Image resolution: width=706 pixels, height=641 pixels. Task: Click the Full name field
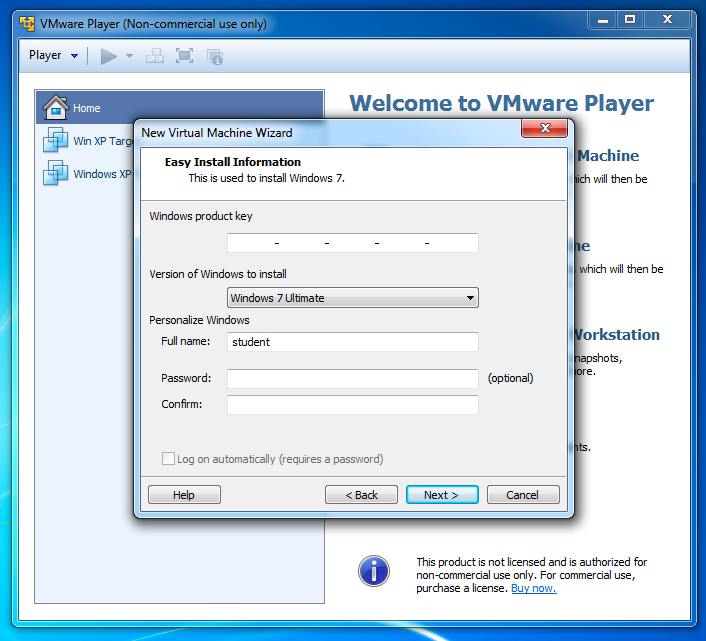point(353,342)
